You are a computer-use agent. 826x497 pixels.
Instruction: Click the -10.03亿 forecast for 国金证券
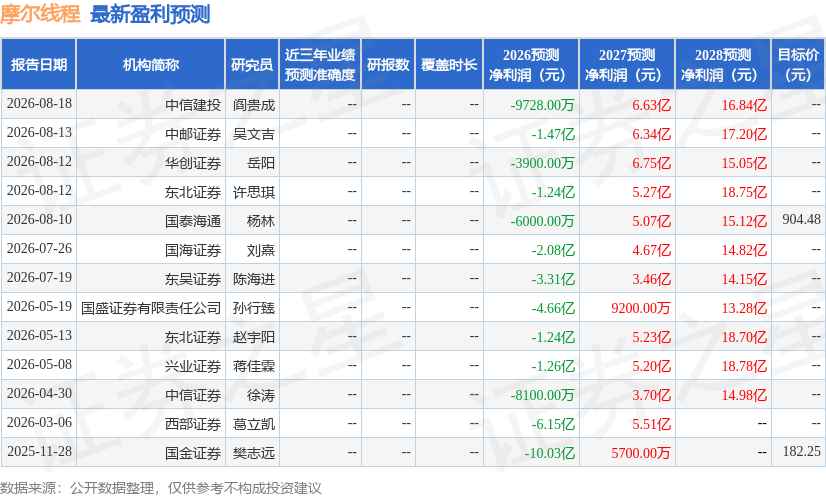[x=549, y=453]
